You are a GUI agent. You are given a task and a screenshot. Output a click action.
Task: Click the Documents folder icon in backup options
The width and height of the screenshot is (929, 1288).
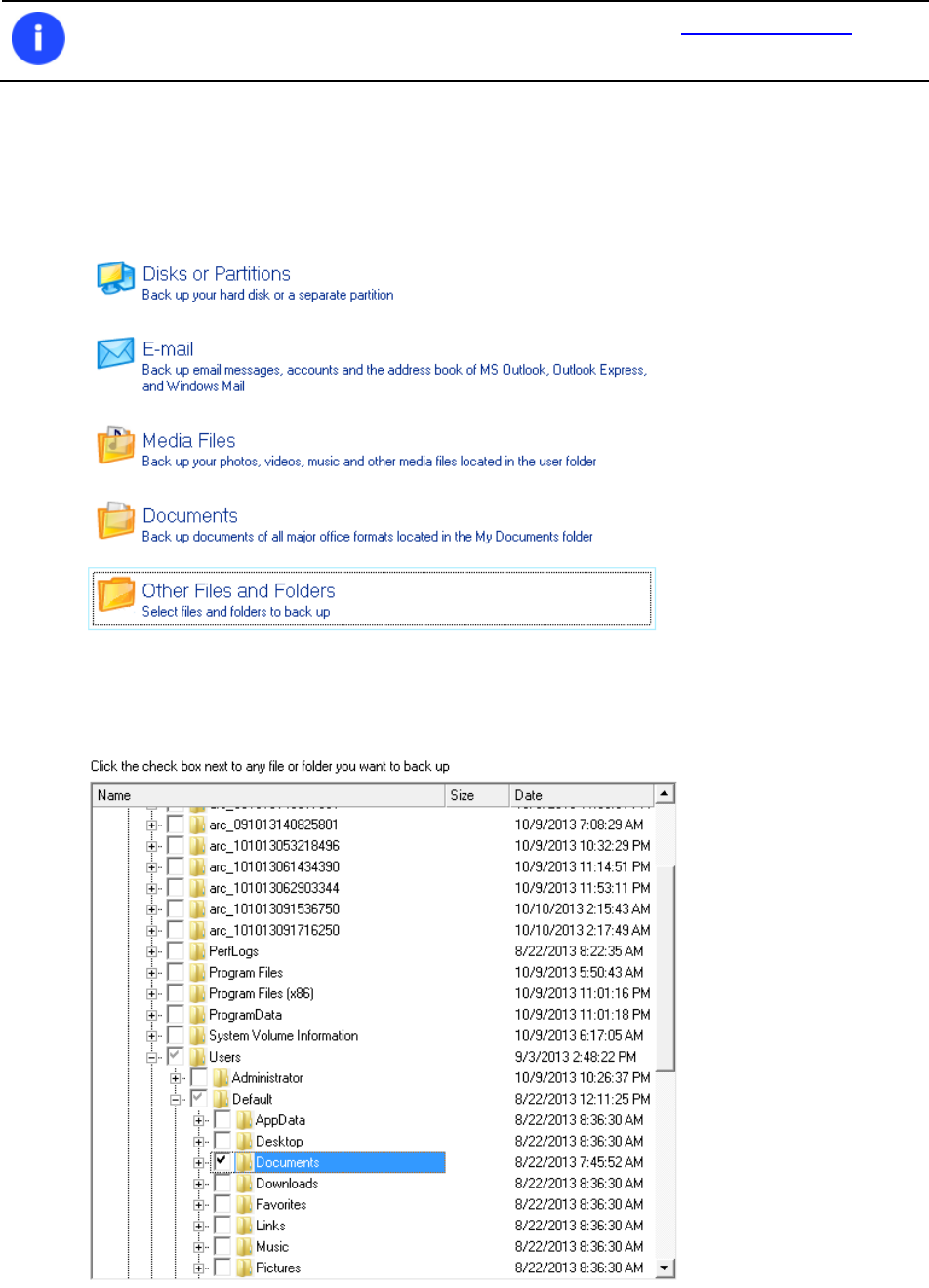[x=116, y=520]
